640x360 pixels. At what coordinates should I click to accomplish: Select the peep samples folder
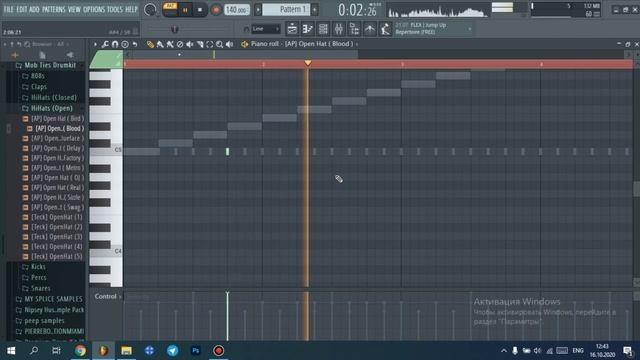44,320
